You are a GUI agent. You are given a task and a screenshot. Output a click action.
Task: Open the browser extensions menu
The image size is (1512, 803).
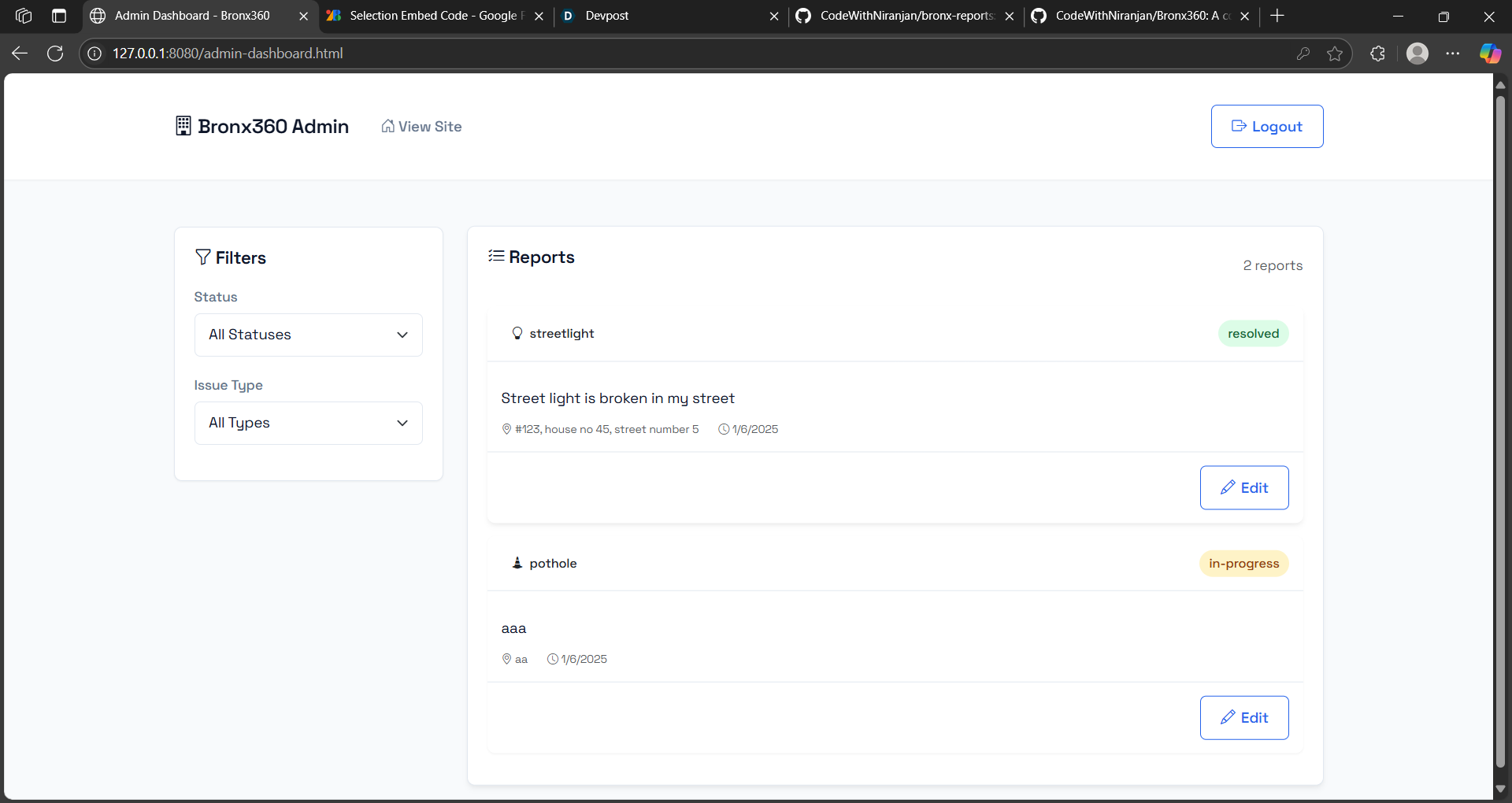point(1377,54)
